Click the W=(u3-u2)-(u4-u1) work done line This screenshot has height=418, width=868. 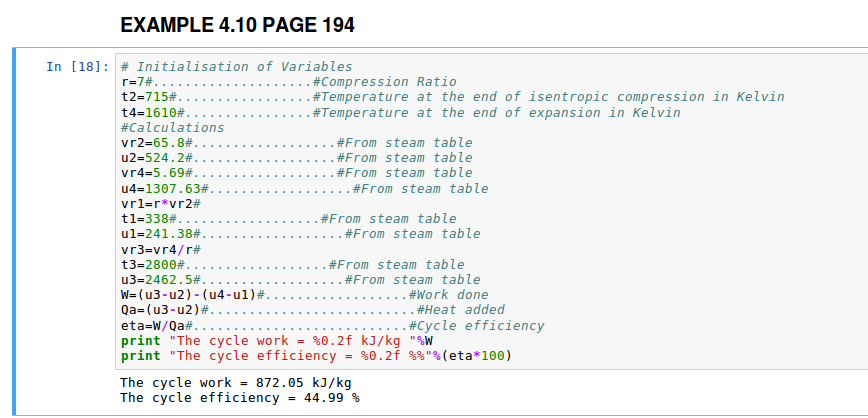(x=190, y=295)
